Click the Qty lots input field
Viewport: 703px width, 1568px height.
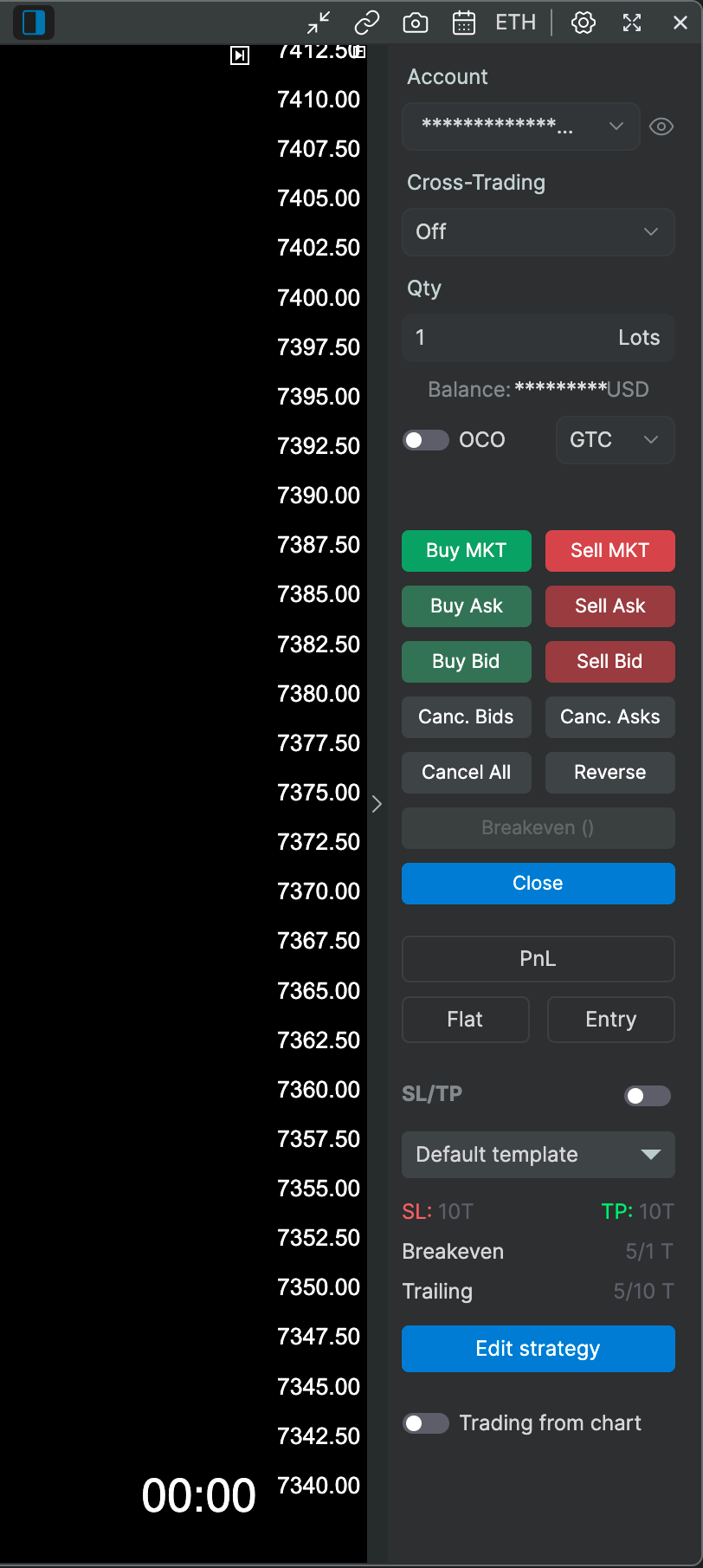tap(539, 338)
